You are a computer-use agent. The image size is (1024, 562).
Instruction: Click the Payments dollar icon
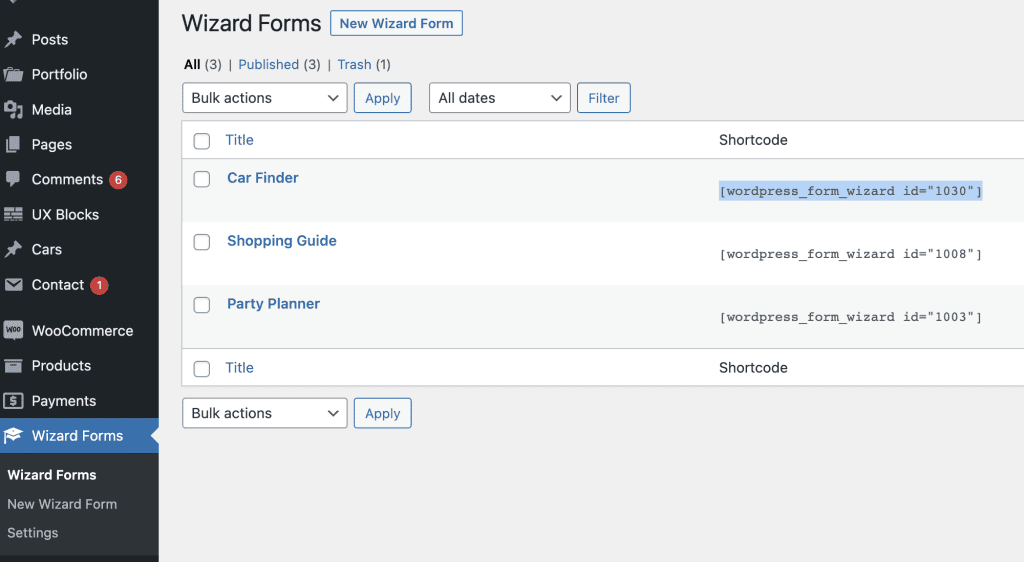point(13,401)
